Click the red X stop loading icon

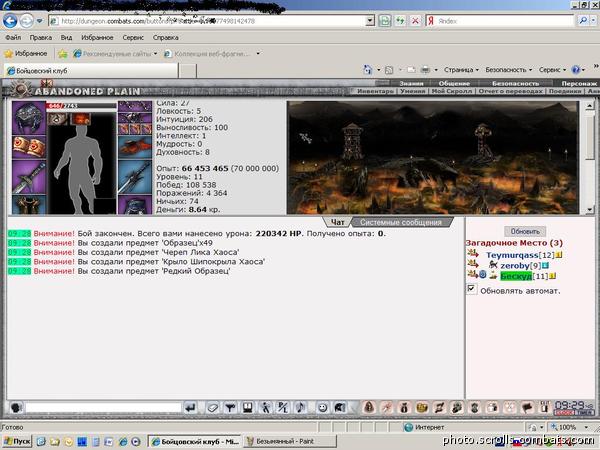[415, 21]
